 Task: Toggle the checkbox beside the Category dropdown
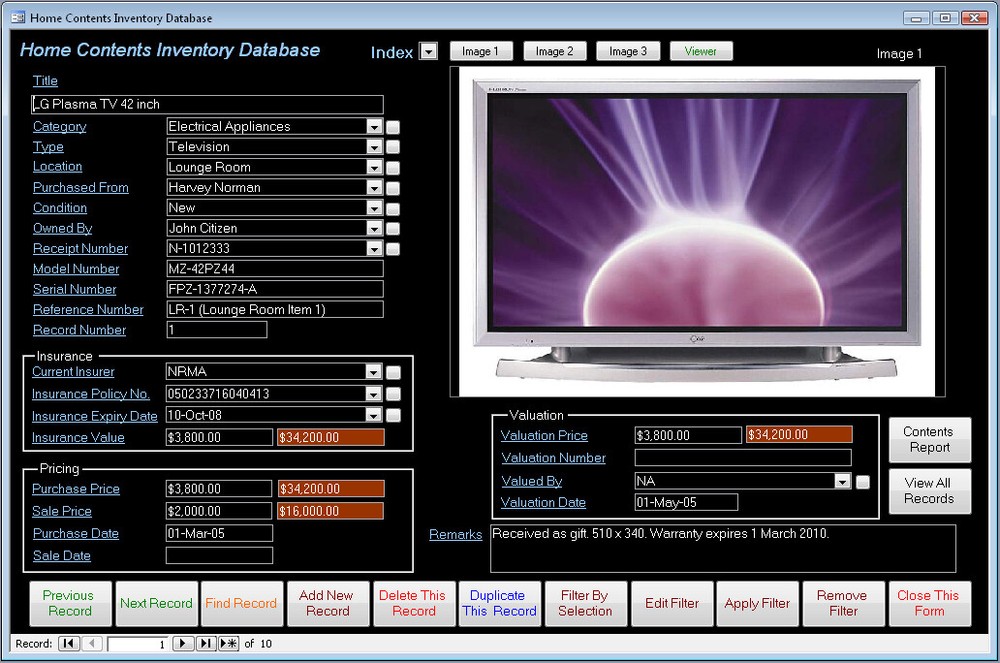tap(391, 127)
